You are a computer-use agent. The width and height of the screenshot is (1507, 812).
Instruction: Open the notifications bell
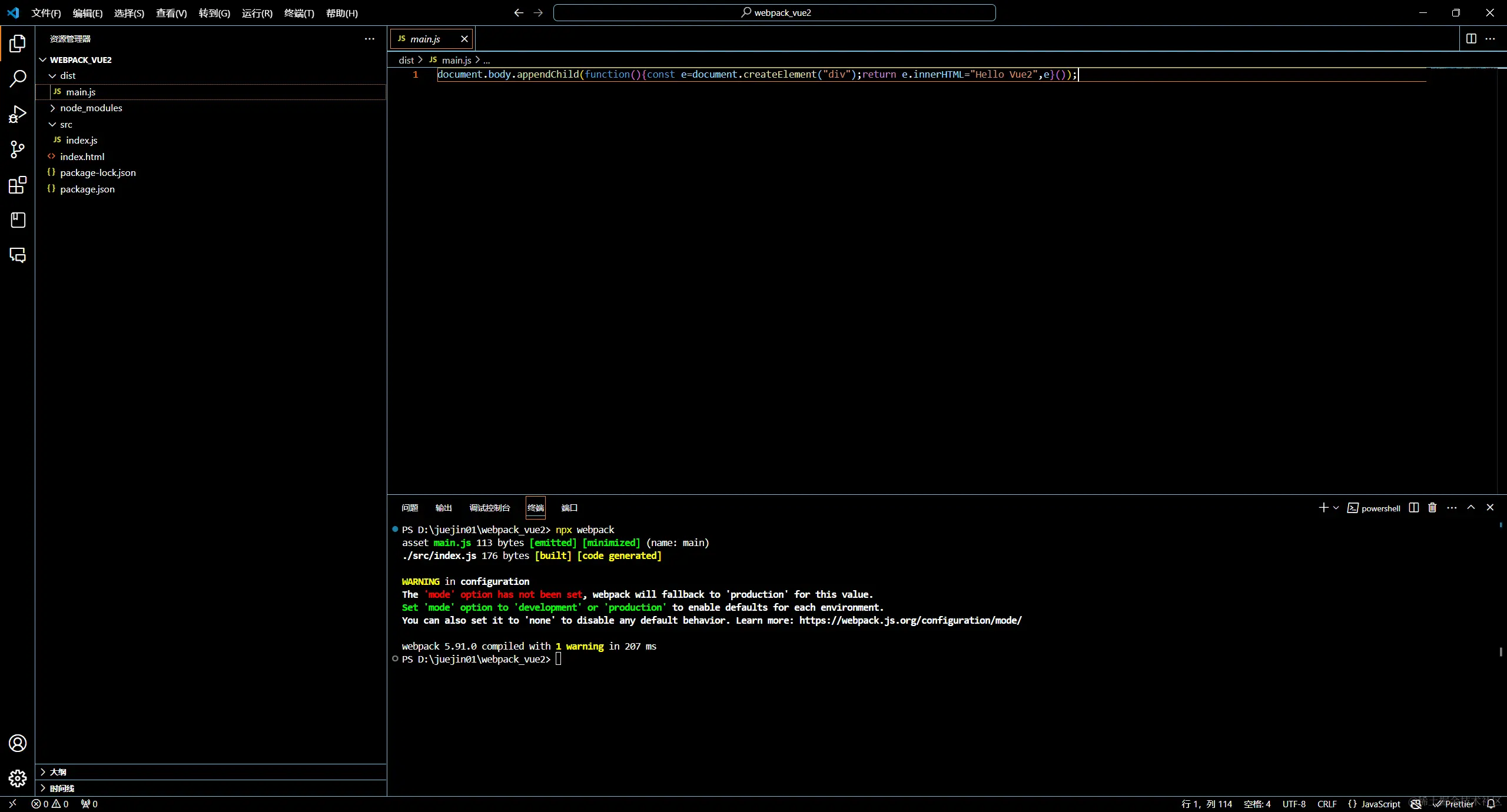point(1491,804)
